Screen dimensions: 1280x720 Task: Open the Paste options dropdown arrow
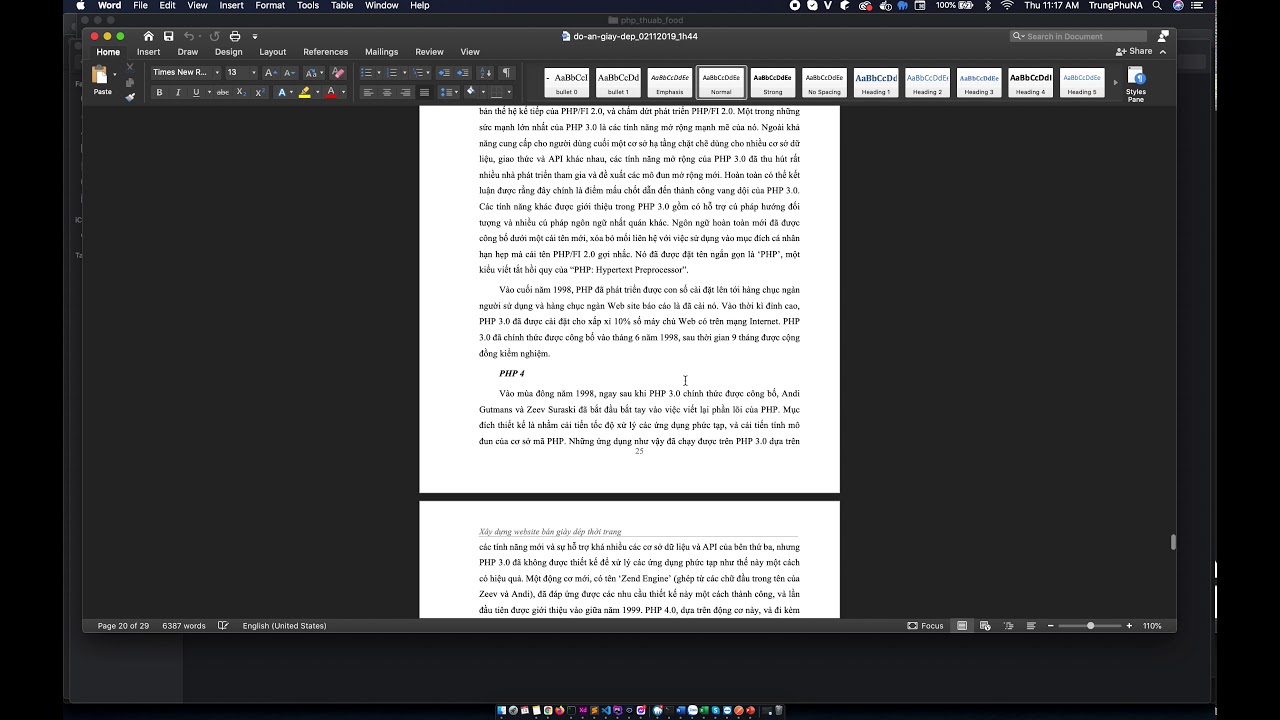[115, 75]
